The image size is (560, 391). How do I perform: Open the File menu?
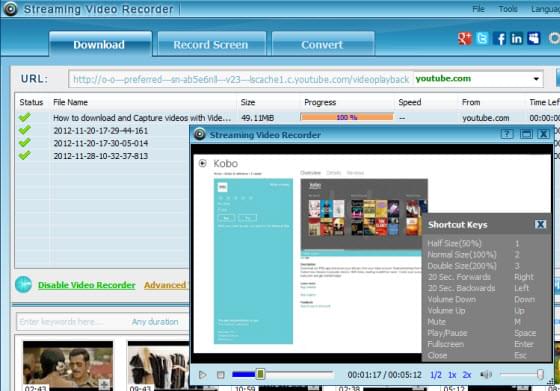[x=478, y=9]
